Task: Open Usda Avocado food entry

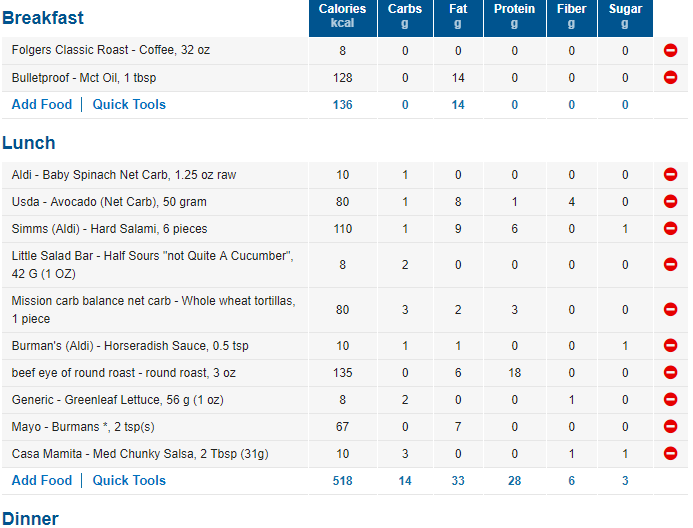Action: click(x=109, y=202)
